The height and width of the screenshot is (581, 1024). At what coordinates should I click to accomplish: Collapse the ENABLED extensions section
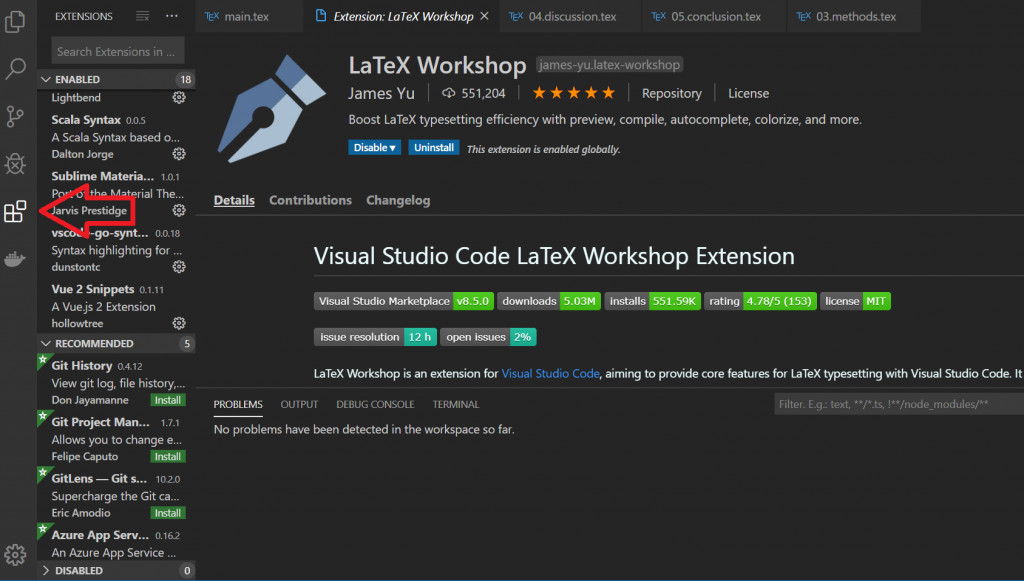pos(47,79)
